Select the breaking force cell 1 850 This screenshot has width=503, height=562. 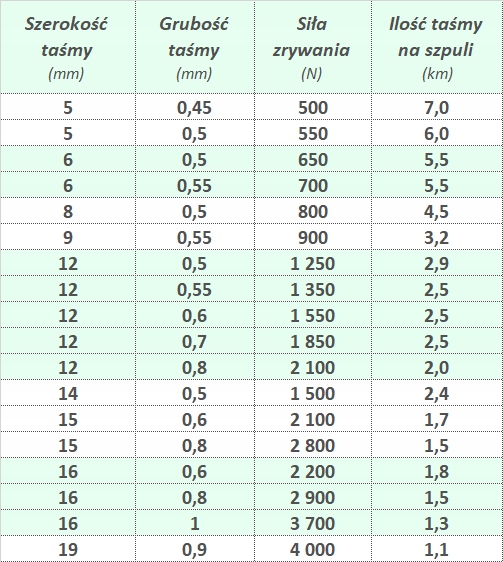tap(313, 341)
